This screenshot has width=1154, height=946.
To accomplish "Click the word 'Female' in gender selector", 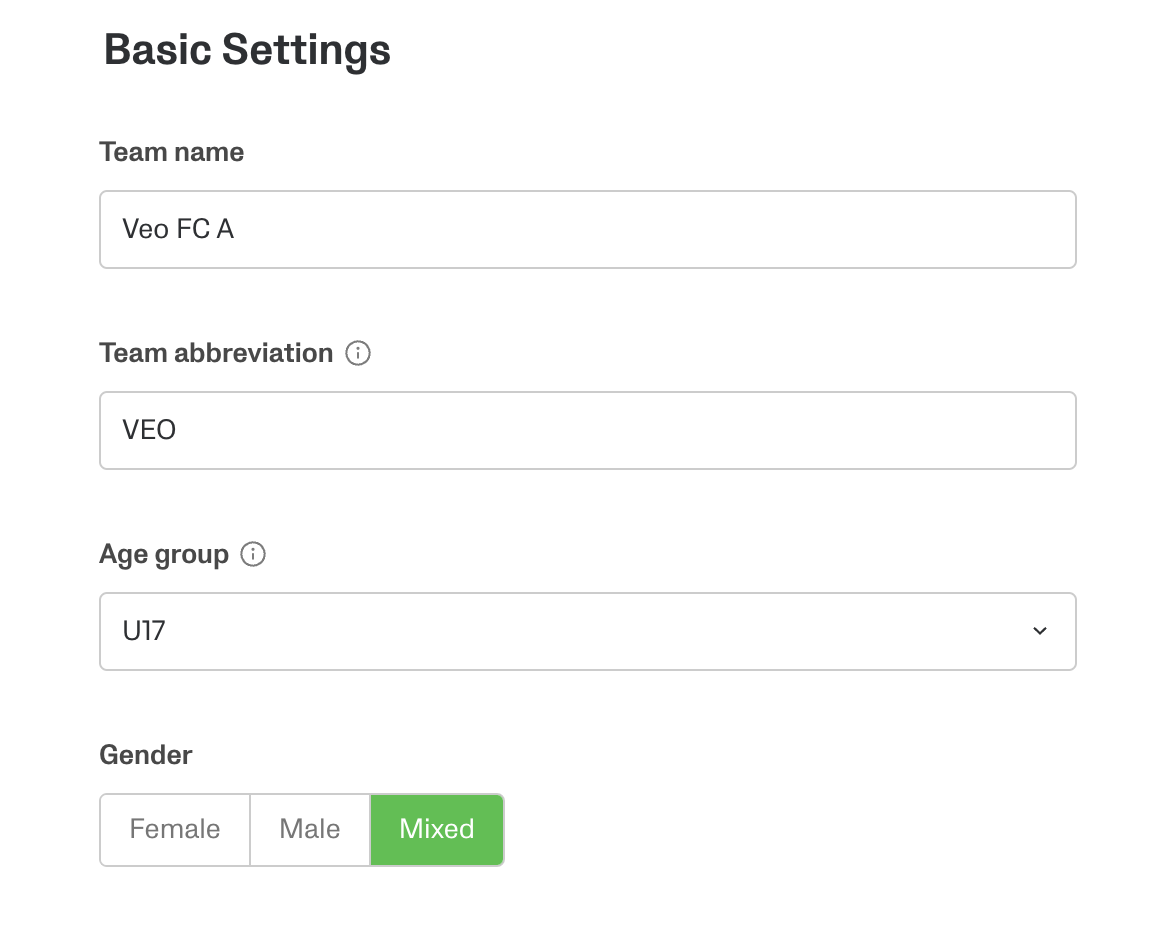I will click(x=175, y=830).
